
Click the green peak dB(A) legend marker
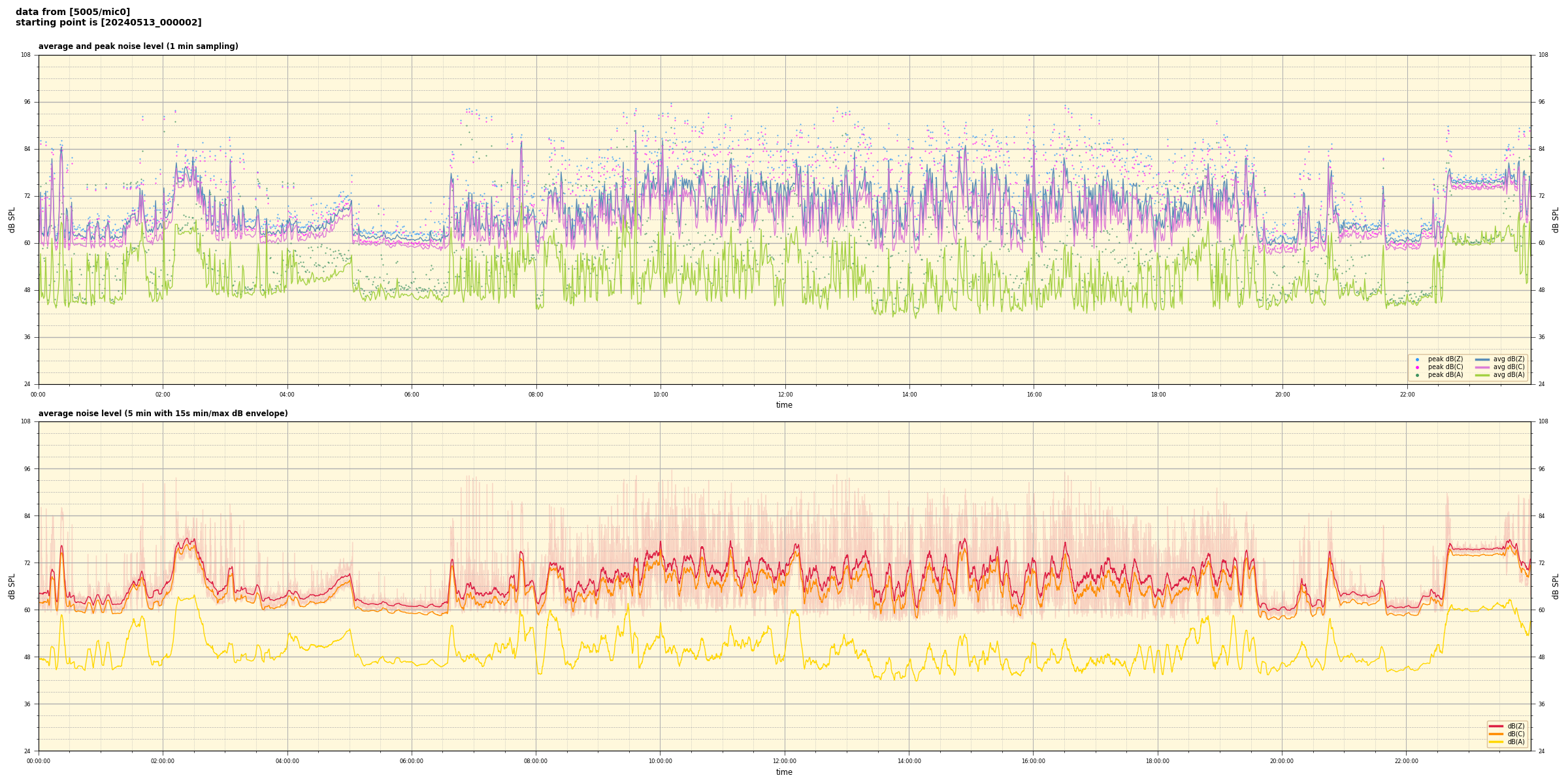tap(1417, 375)
